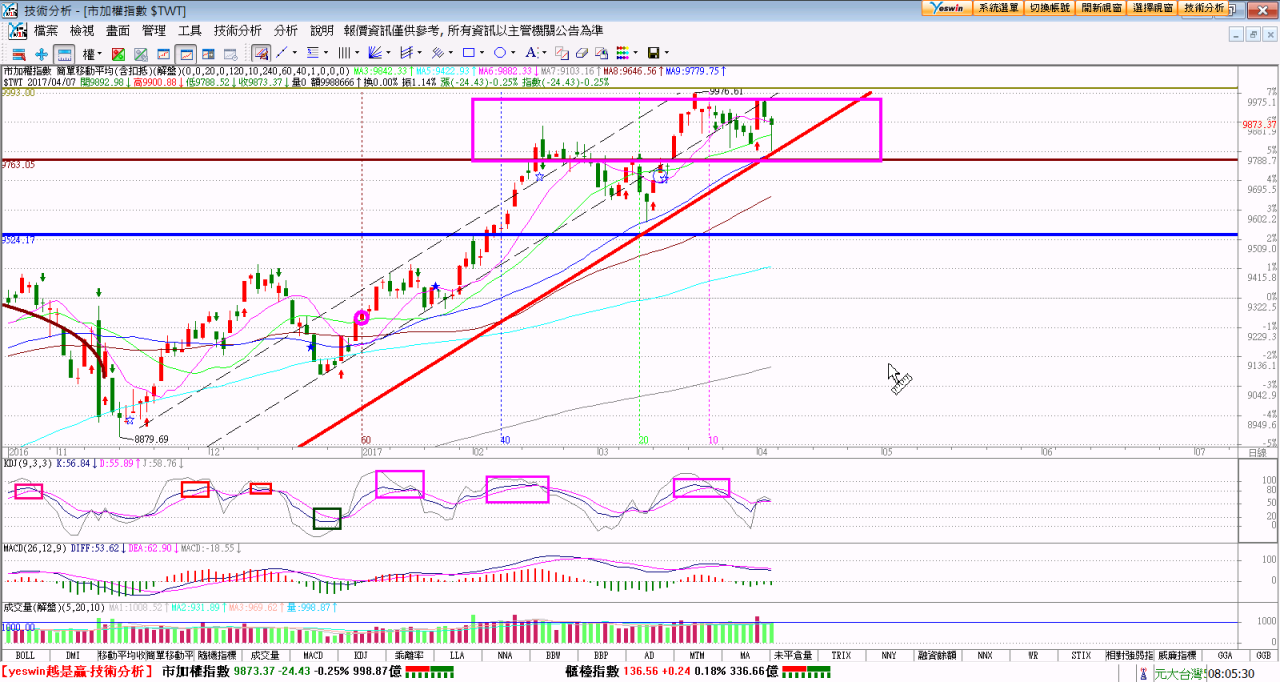Open the 技術分析 menu in menu bar
The height and width of the screenshot is (682, 1280).
point(238,31)
